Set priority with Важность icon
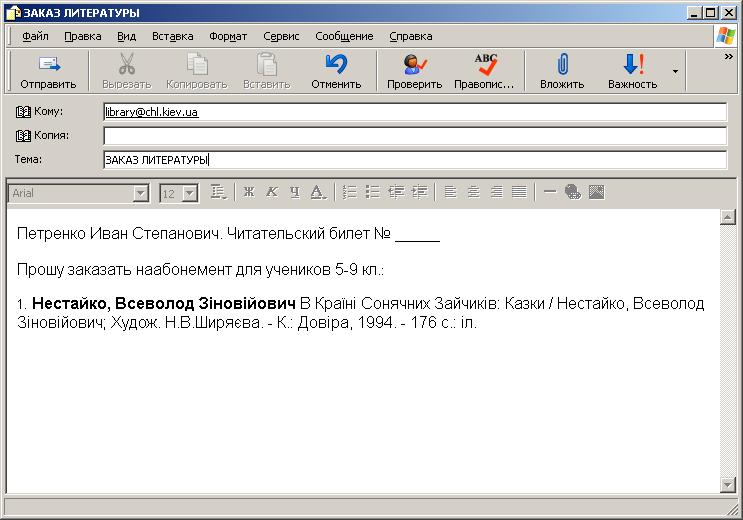Image resolution: width=743 pixels, height=520 pixels. (633, 64)
